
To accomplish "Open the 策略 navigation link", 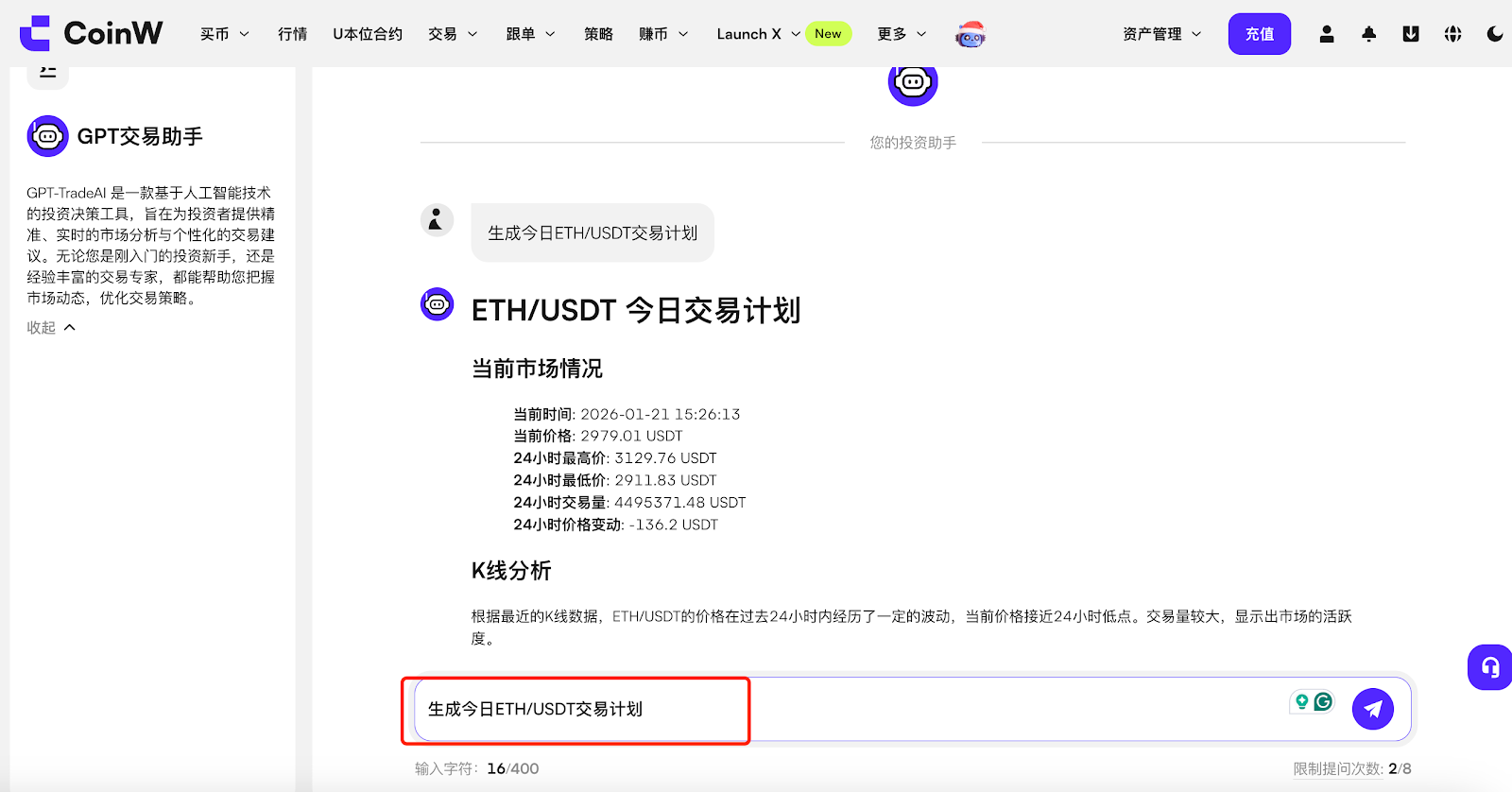I will (x=598, y=34).
